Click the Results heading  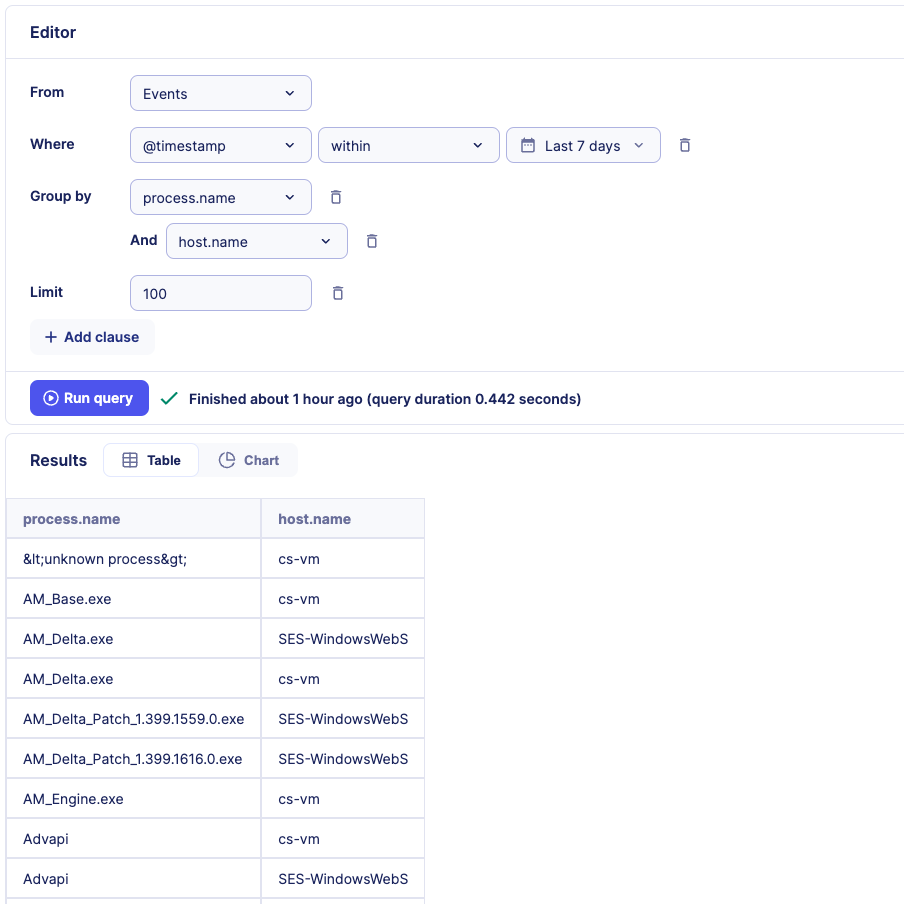[58, 460]
